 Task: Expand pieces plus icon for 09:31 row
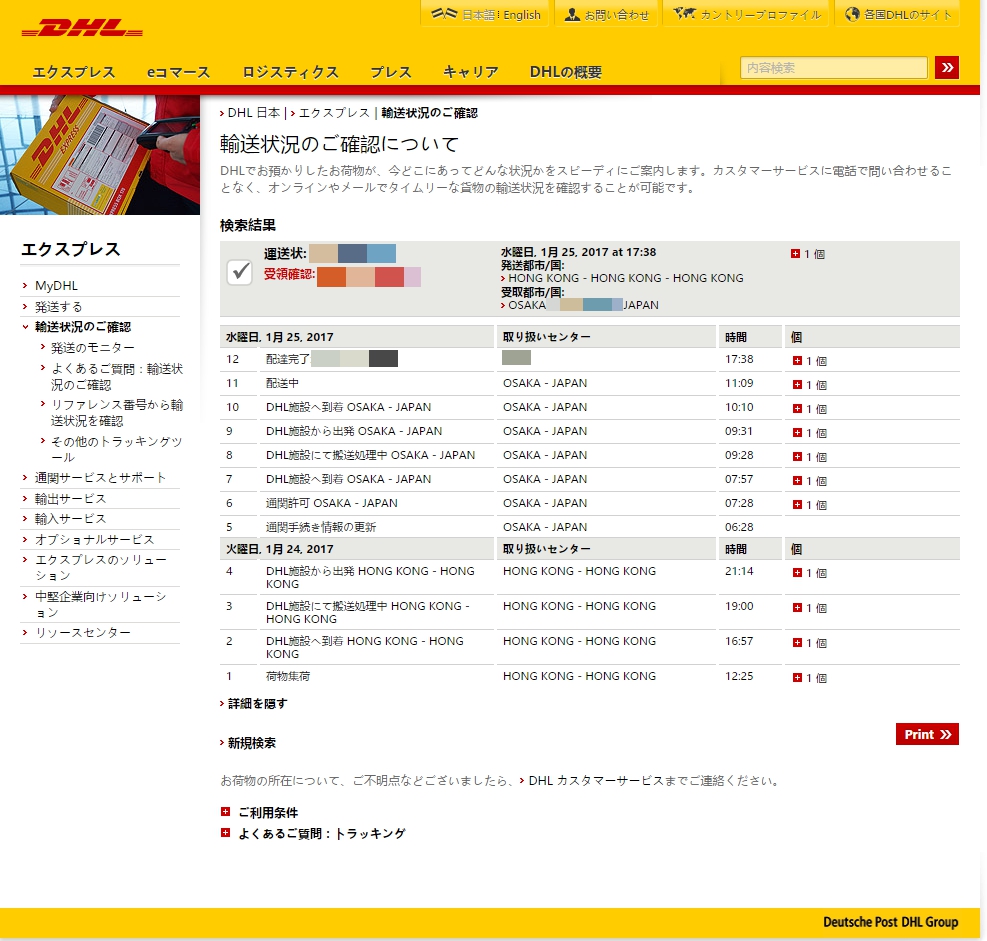[797, 432]
